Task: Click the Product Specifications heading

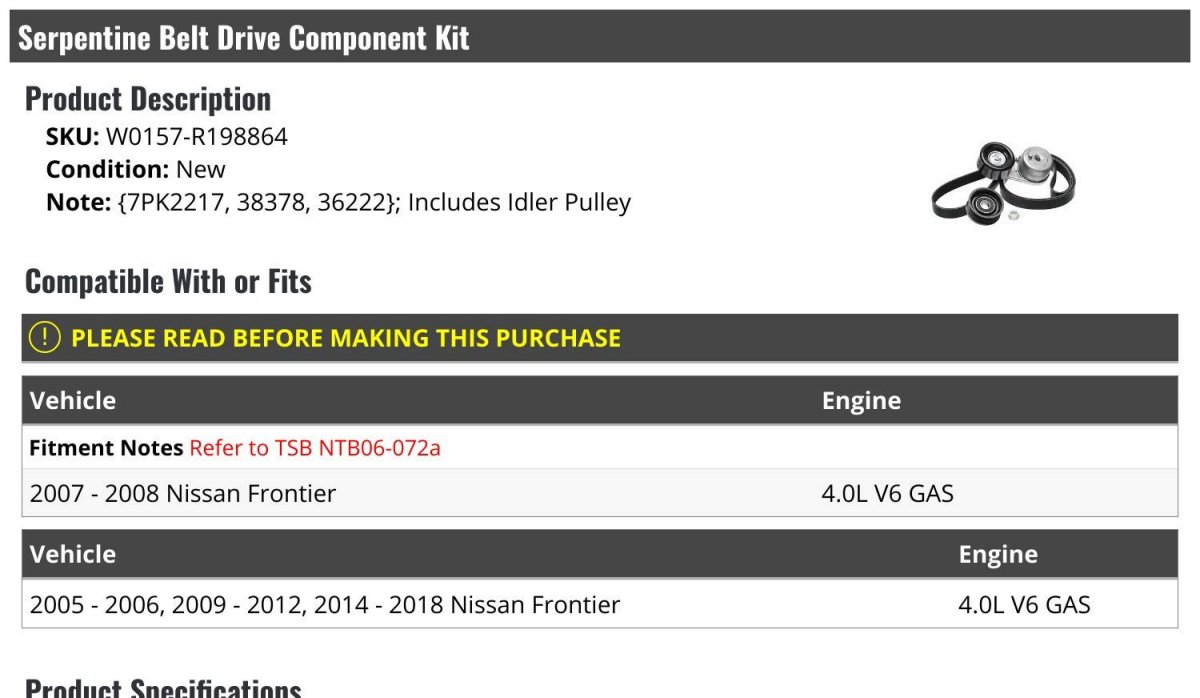Action: (x=163, y=687)
